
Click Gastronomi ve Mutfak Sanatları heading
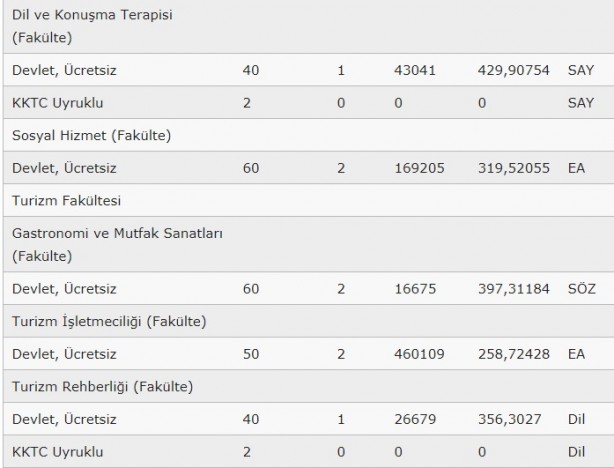[x=117, y=245]
